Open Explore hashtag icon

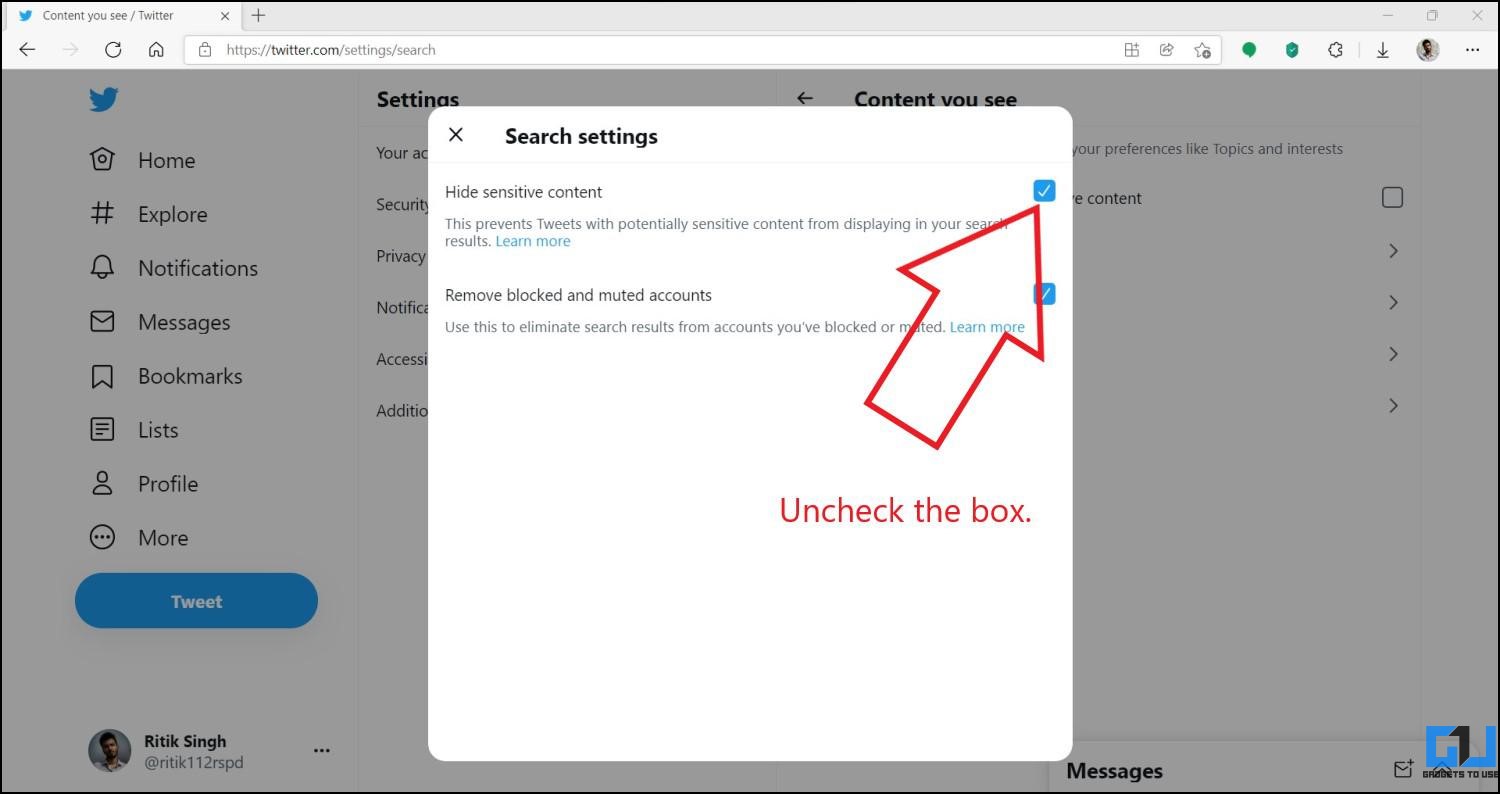(x=102, y=213)
